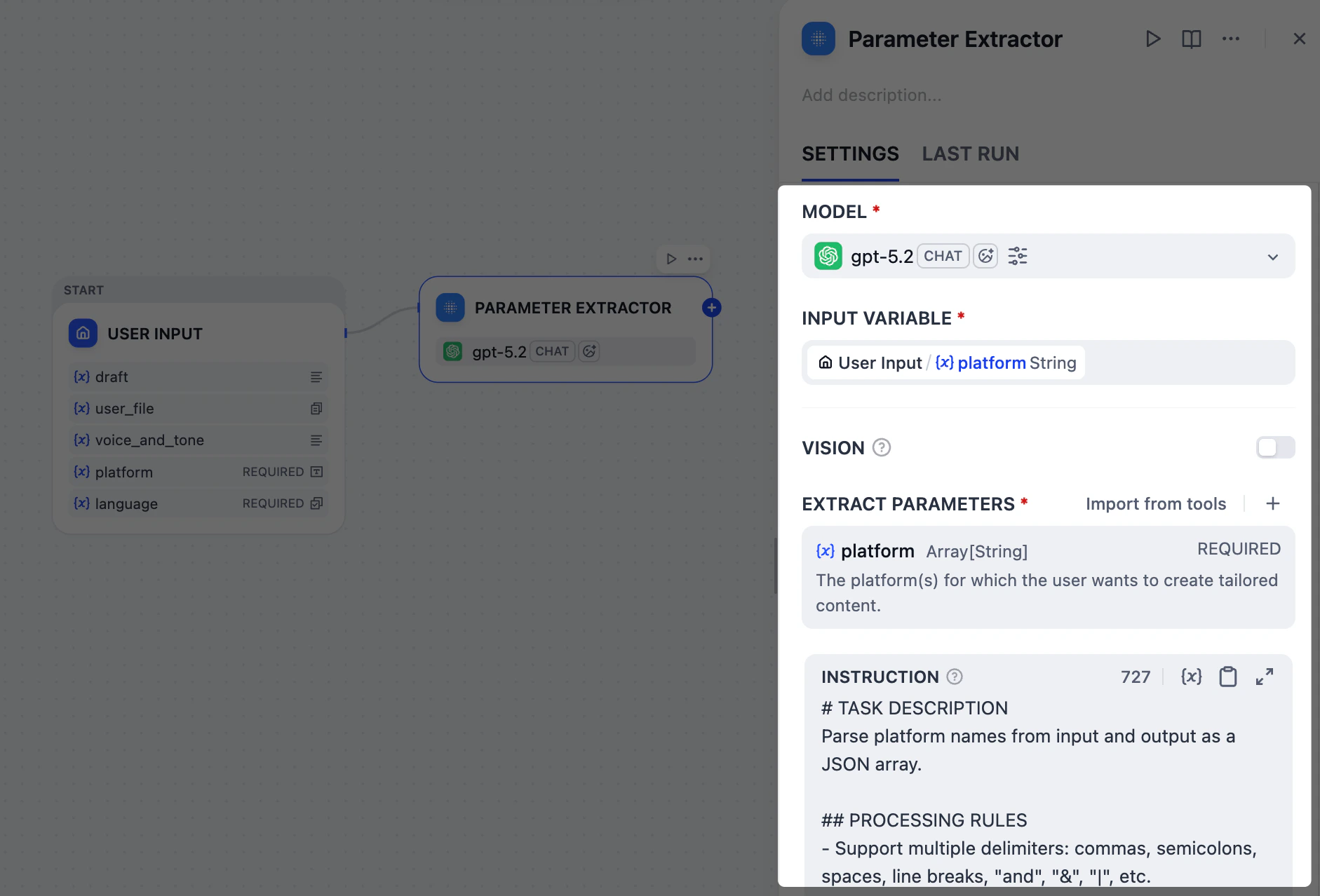This screenshot has width=1320, height=896.
Task: Click the Add description field
Action: point(872,95)
